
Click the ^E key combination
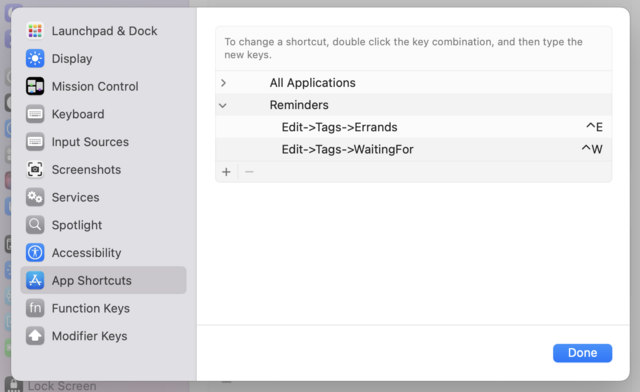pyautogui.click(x=594, y=127)
